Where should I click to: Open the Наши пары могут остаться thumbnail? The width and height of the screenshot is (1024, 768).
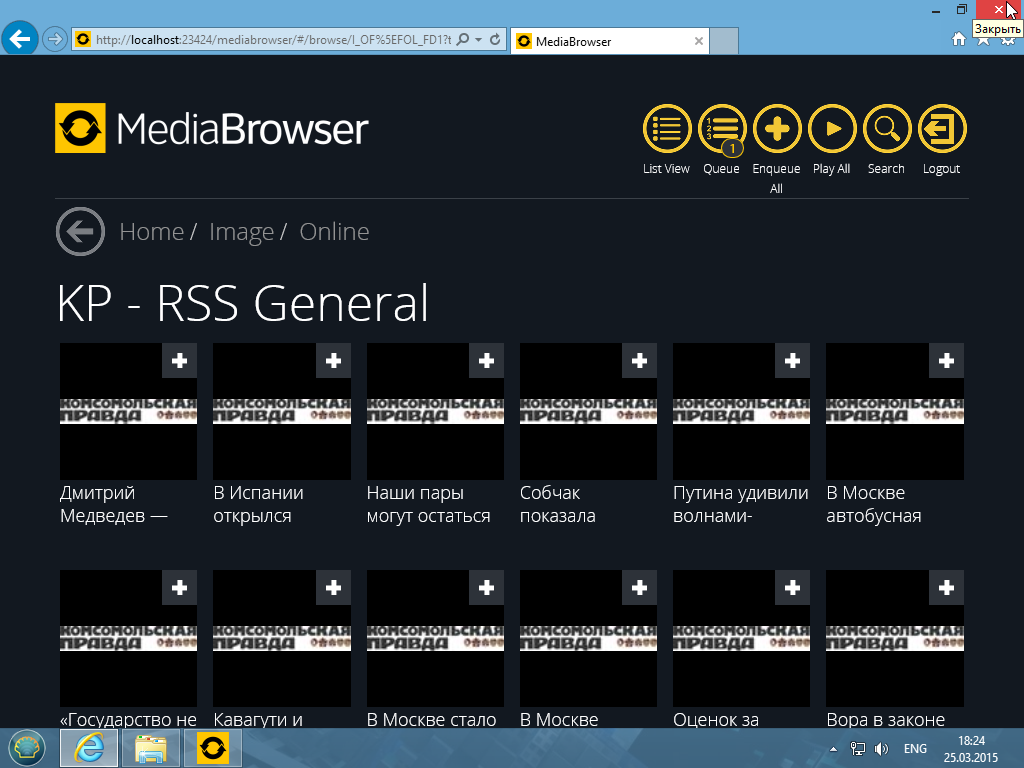[x=435, y=412]
